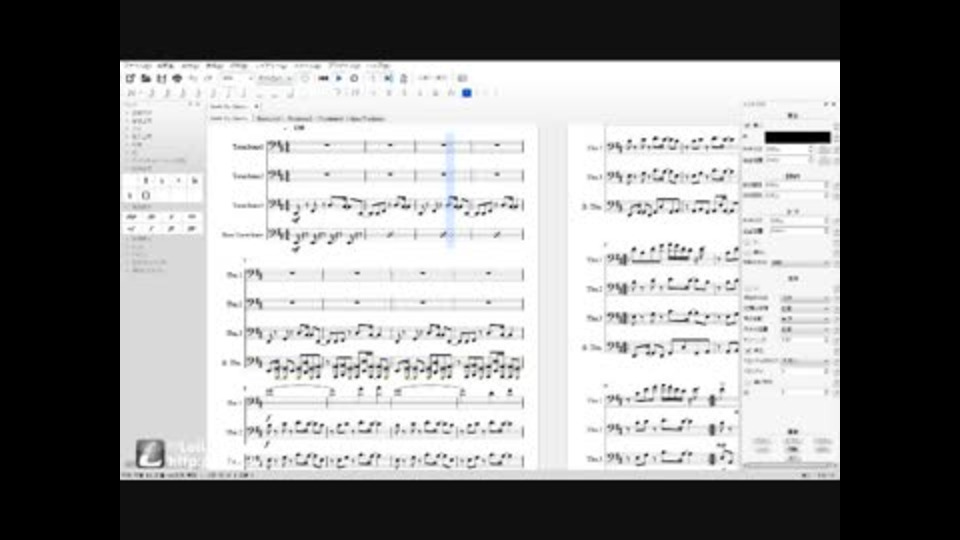The height and width of the screenshot is (540, 960).
Task: Open the black color swatch in Inspector
Action: [797, 138]
